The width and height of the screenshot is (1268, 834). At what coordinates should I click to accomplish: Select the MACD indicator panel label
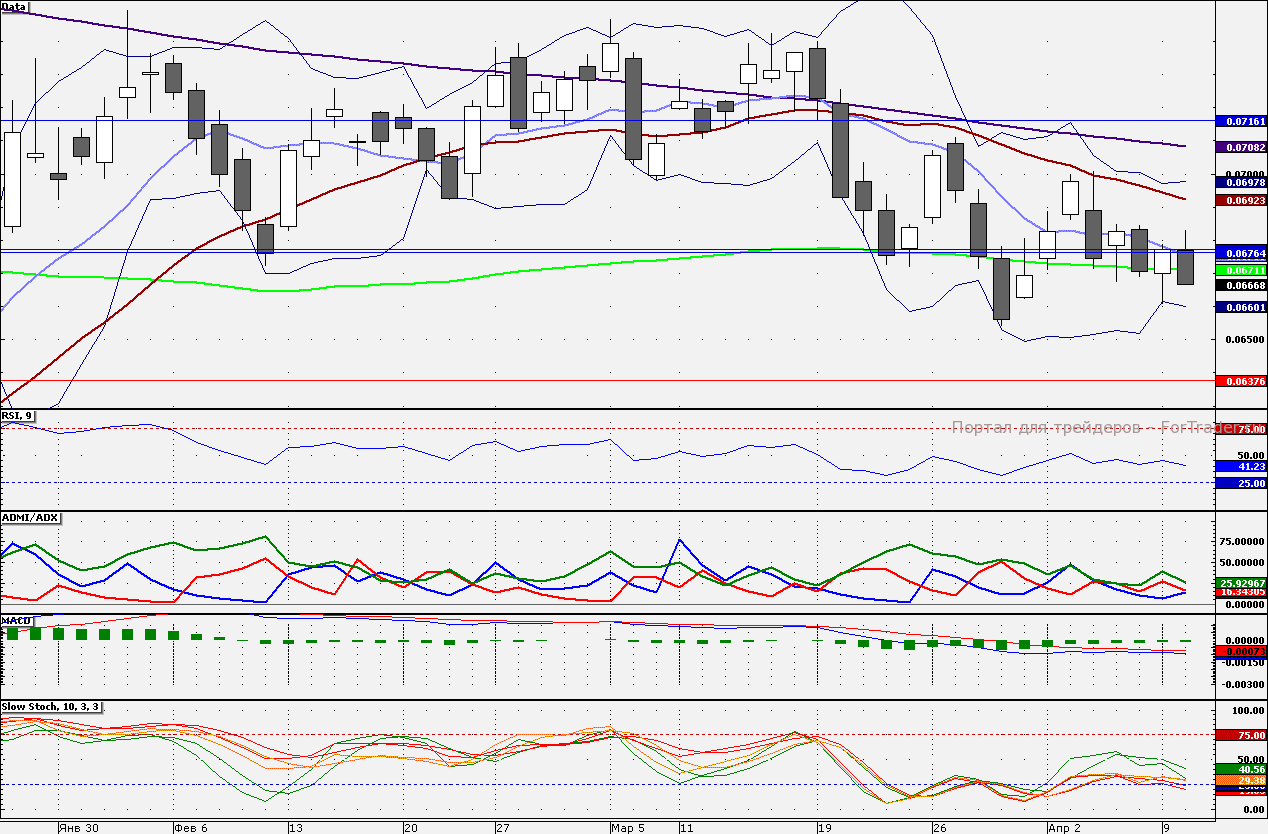coord(16,620)
